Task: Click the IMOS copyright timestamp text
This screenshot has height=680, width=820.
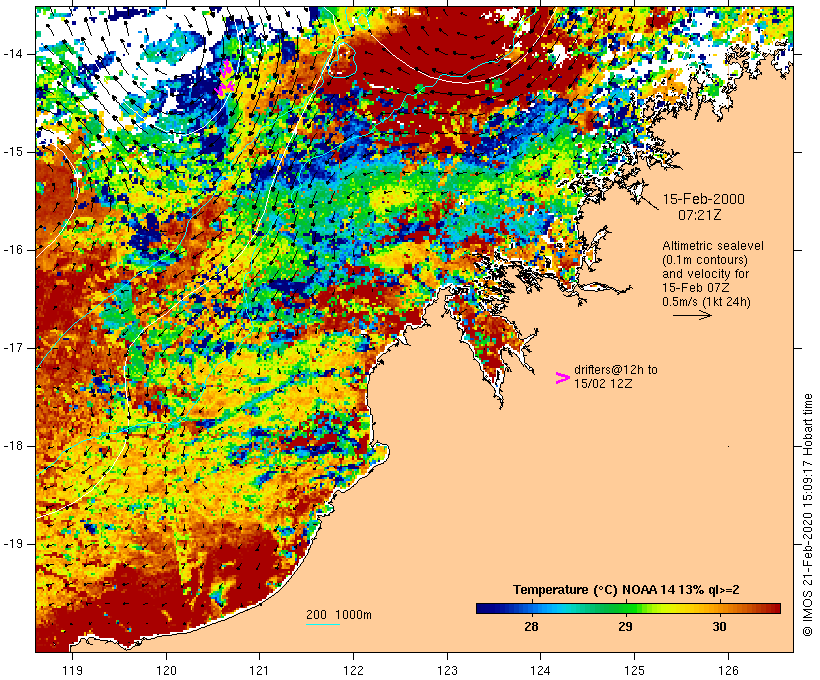Action: click(807, 515)
